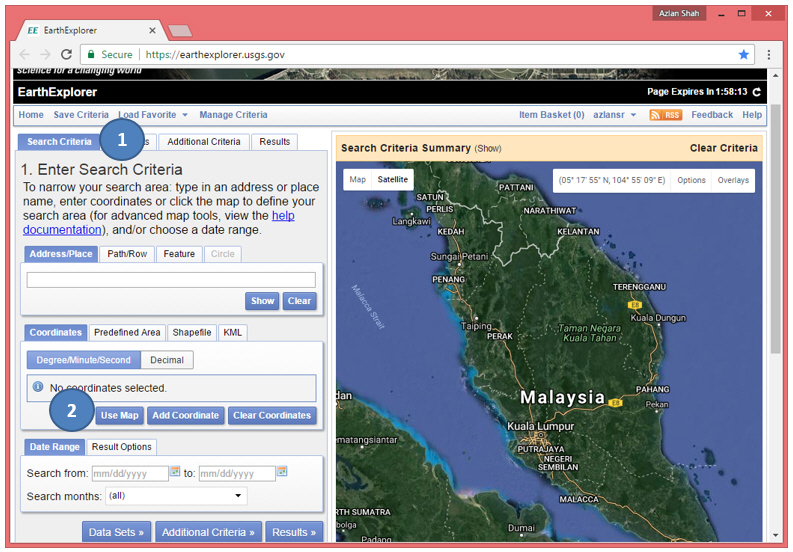Open the azlansr account dropdown
Image resolution: width=793 pixels, height=552 pixels.
(x=614, y=115)
